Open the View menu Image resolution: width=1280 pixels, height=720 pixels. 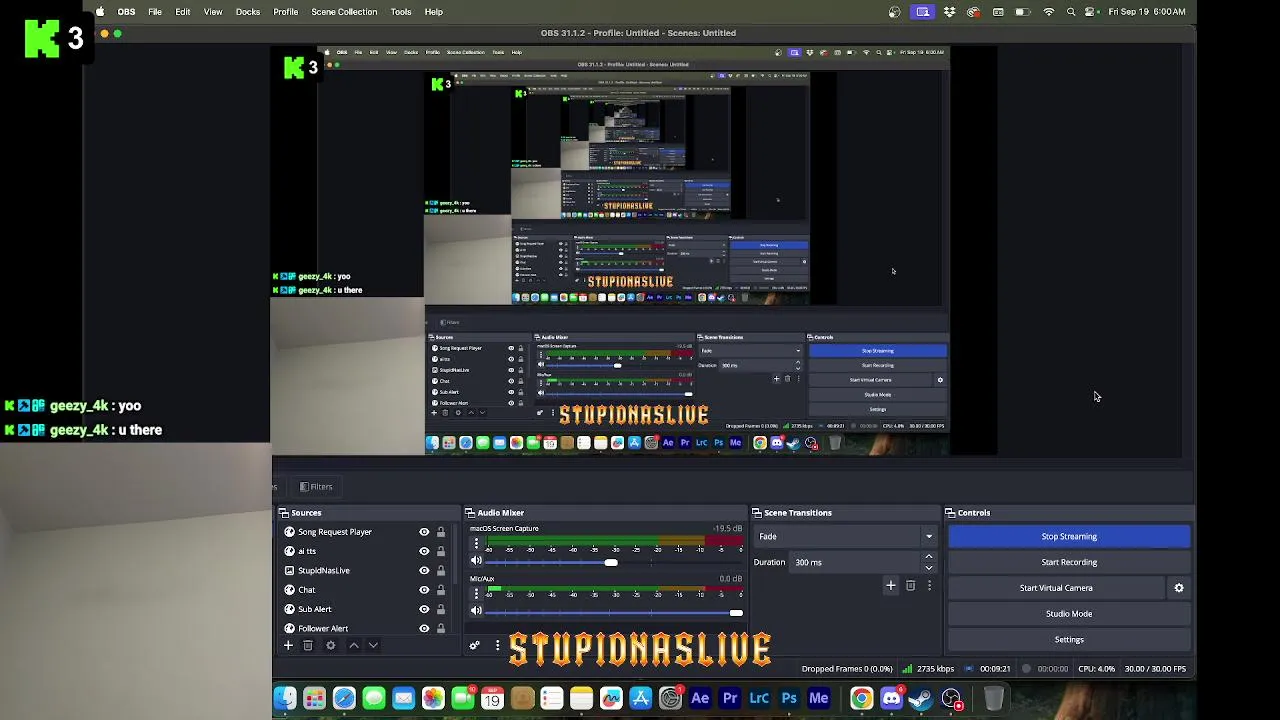(x=213, y=12)
